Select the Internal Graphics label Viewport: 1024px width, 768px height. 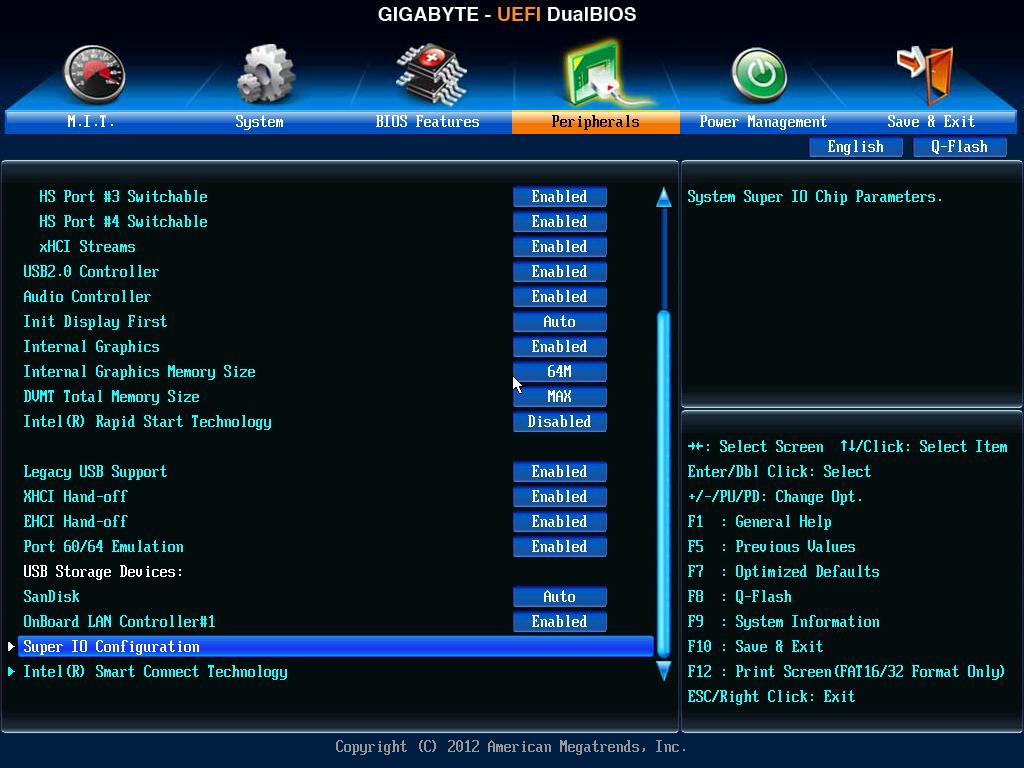tap(91, 347)
